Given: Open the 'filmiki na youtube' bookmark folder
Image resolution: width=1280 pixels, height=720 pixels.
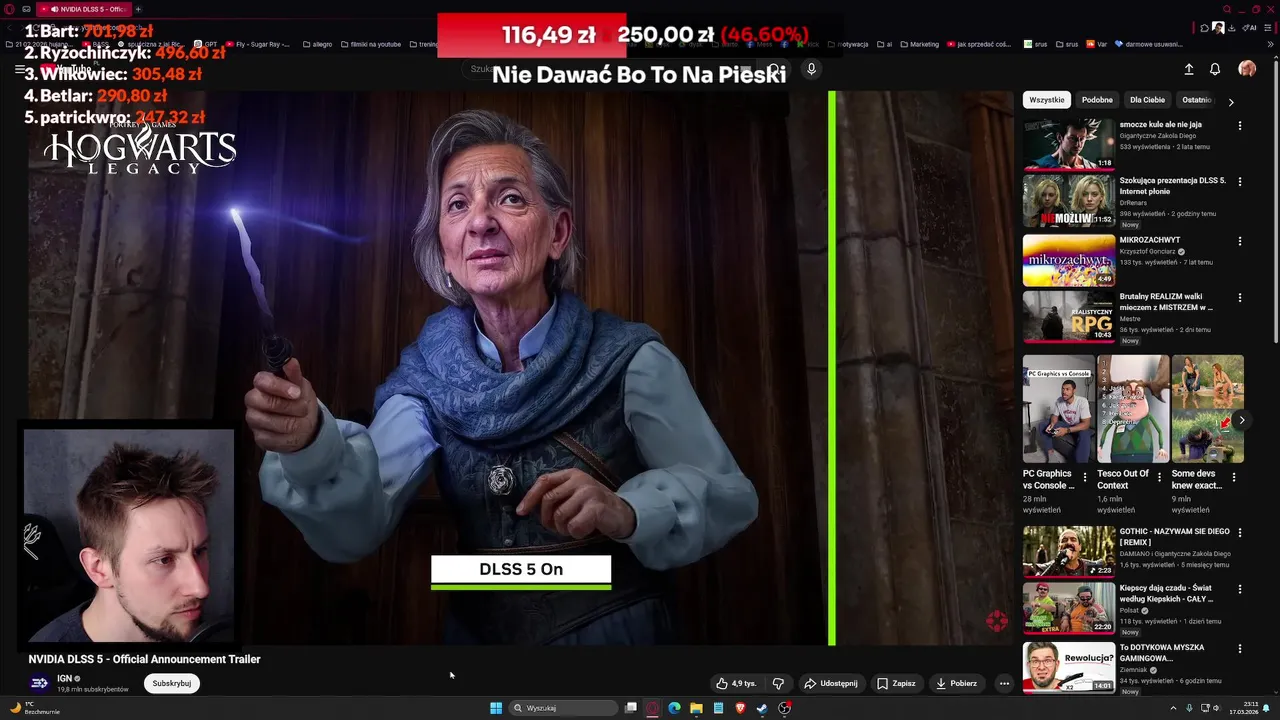Looking at the screenshot, I should click(x=370, y=44).
